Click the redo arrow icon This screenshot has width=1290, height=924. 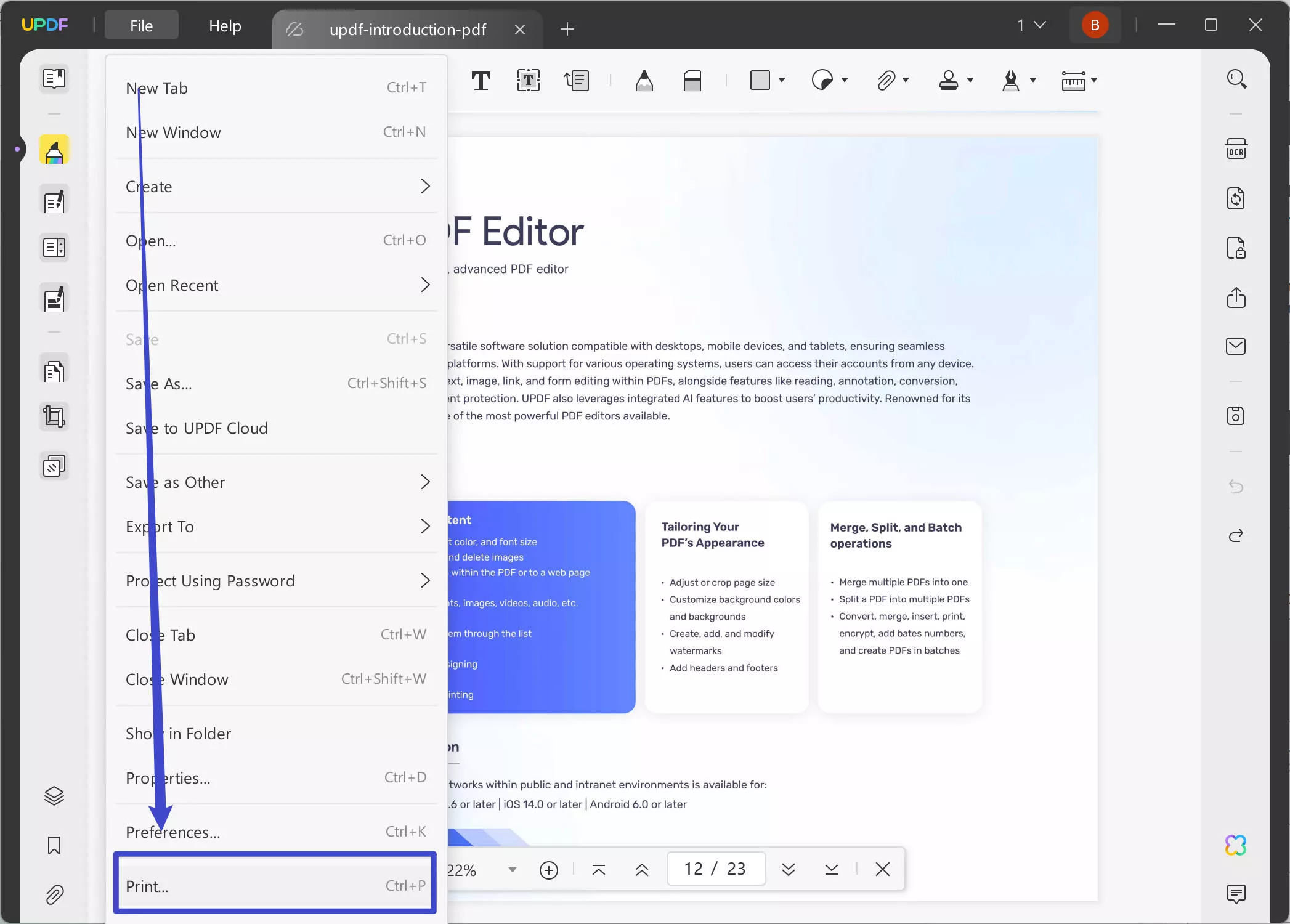pyautogui.click(x=1236, y=535)
